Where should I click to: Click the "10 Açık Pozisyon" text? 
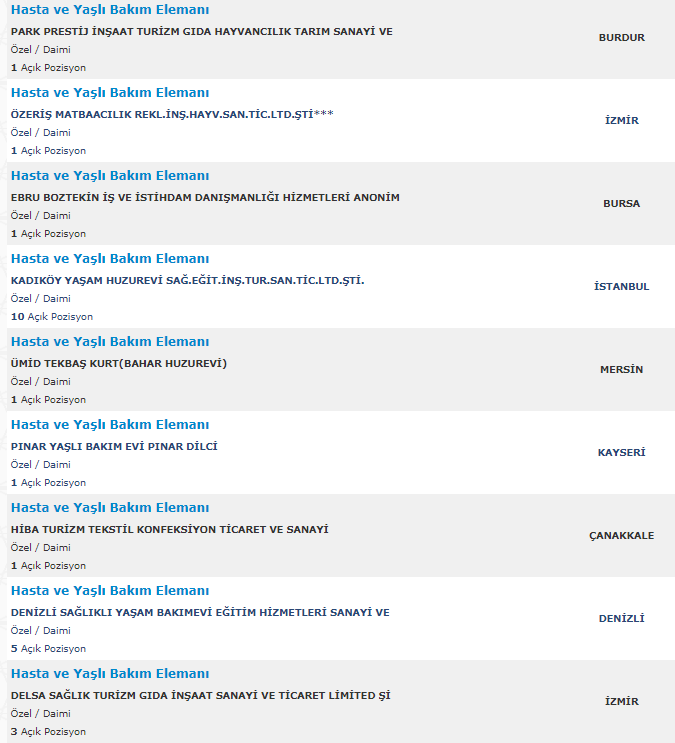52,316
